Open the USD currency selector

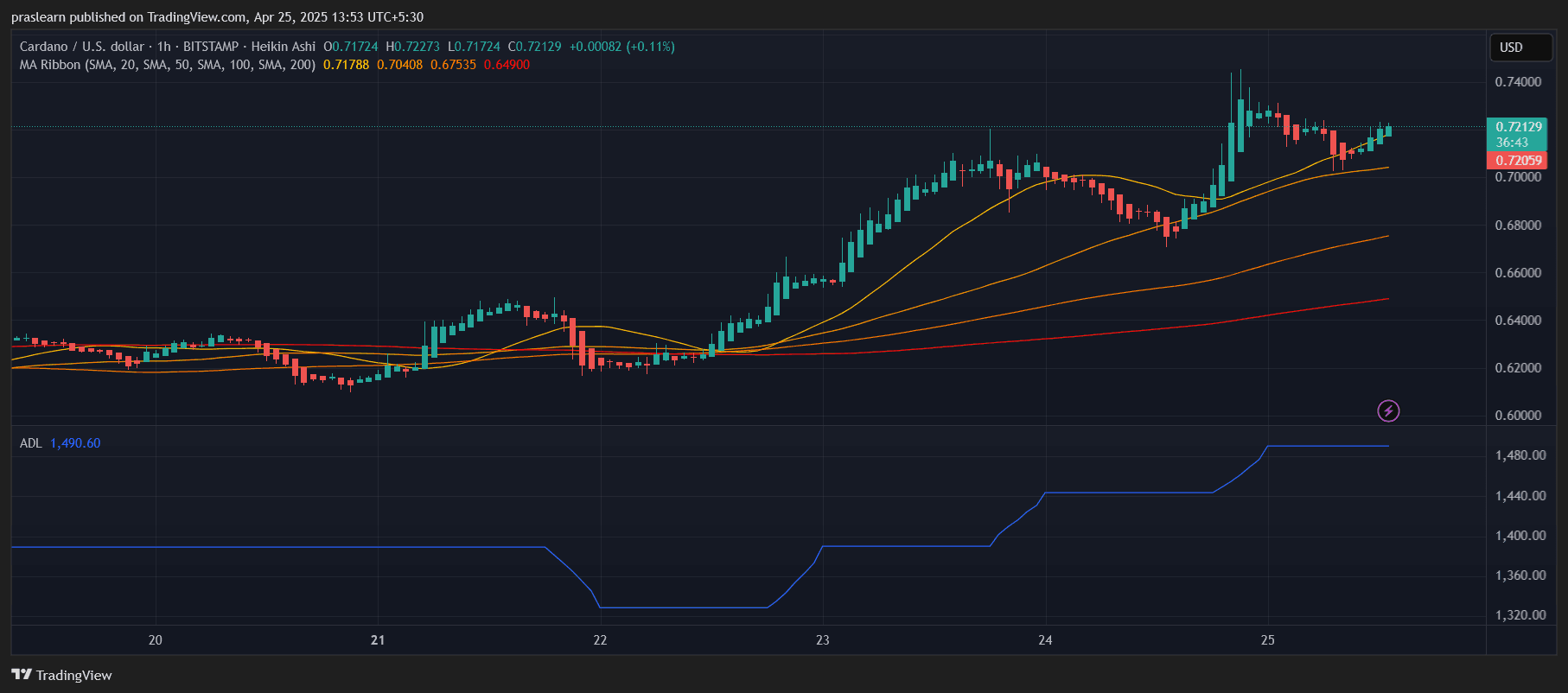coord(1520,48)
